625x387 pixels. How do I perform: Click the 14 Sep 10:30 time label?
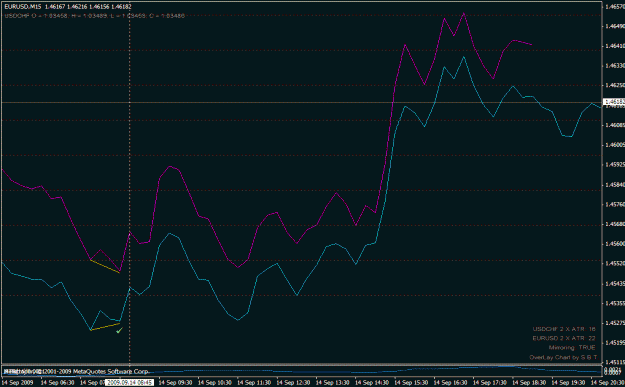click(x=214, y=383)
